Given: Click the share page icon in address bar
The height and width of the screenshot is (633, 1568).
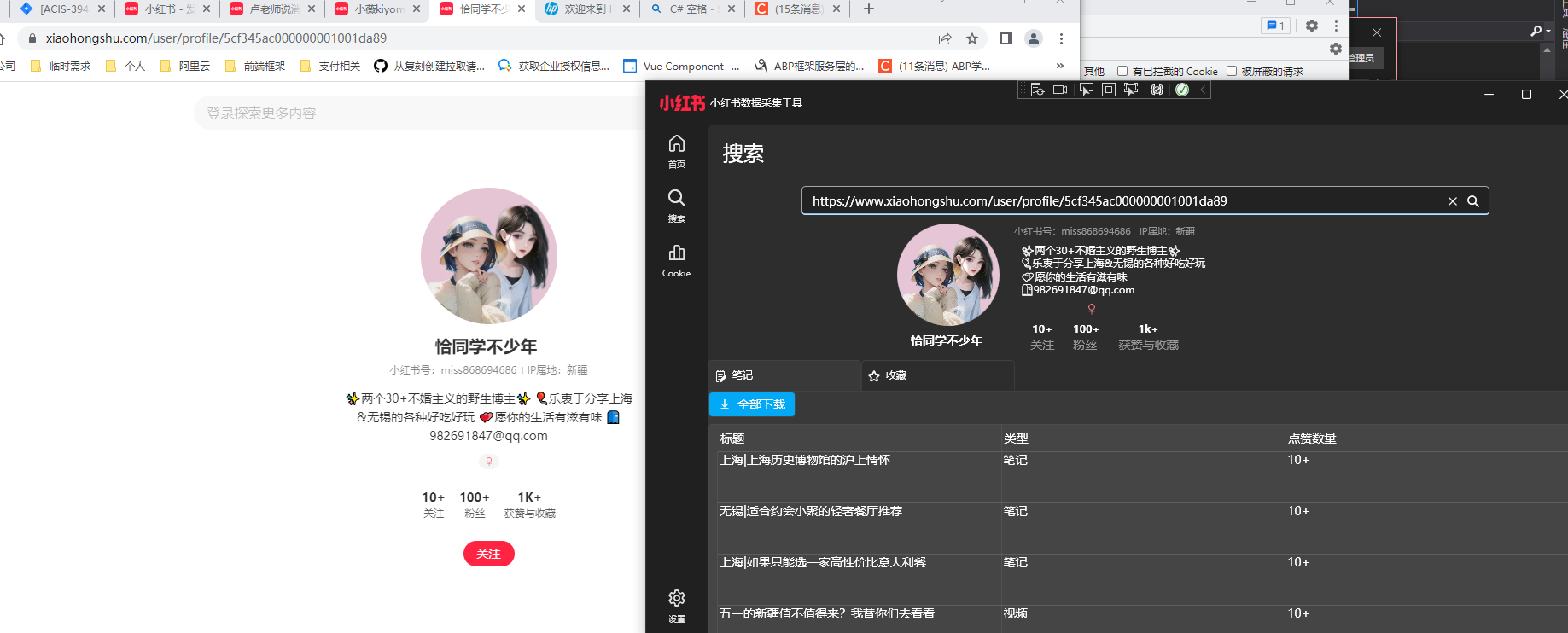Looking at the screenshot, I should pyautogui.click(x=945, y=38).
